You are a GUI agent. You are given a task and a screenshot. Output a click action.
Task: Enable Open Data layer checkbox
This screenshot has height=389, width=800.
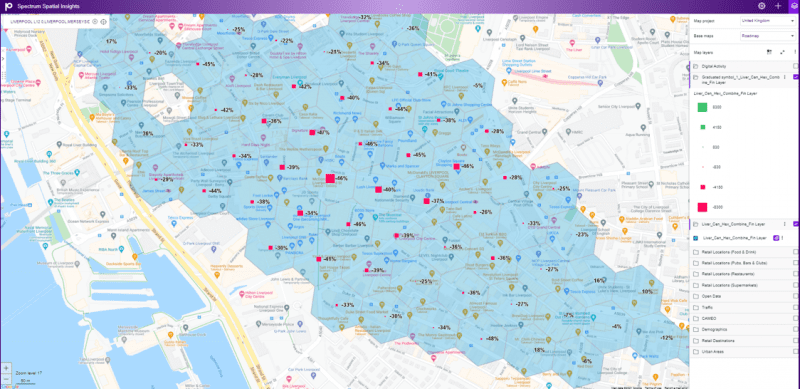point(795,297)
